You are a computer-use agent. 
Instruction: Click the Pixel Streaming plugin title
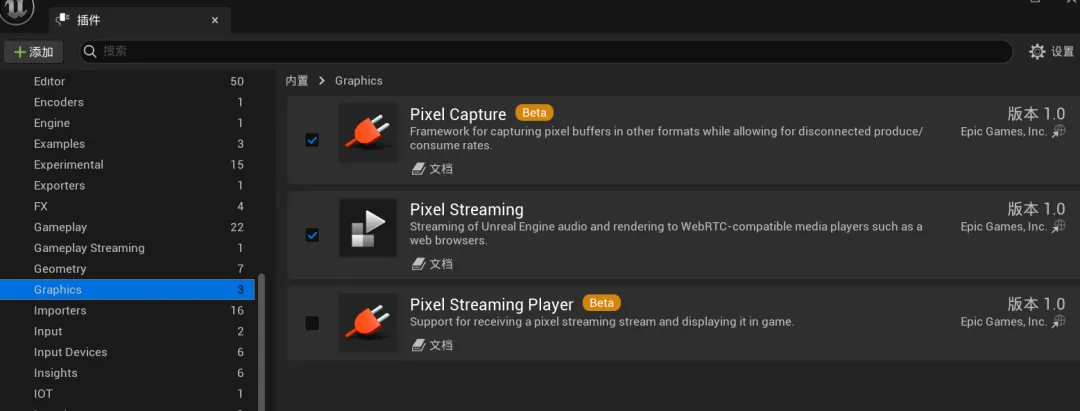pyautogui.click(x=466, y=209)
